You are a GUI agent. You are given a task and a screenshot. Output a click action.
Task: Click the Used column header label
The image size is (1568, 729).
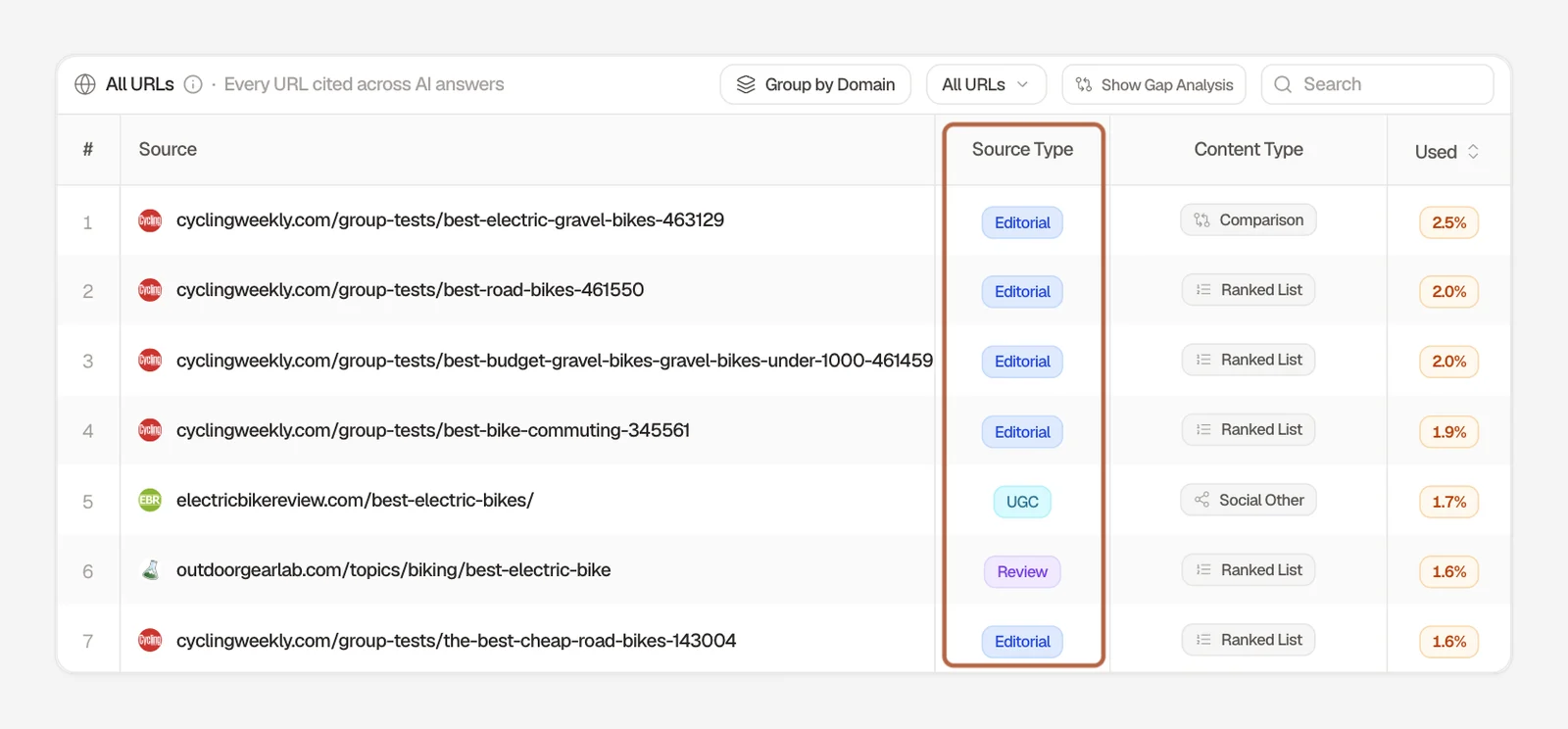tap(1436, 152)
